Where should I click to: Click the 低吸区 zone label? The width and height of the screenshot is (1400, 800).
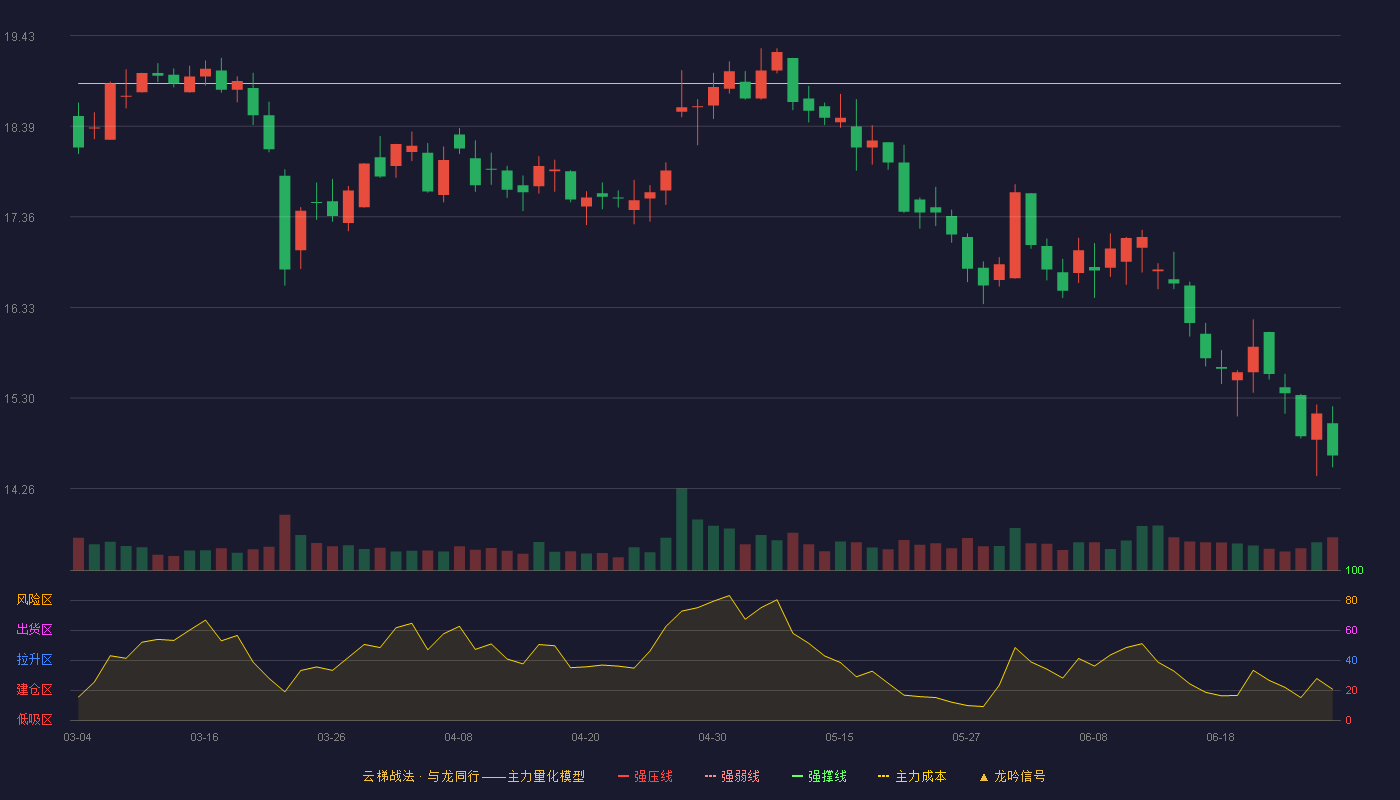34,719
